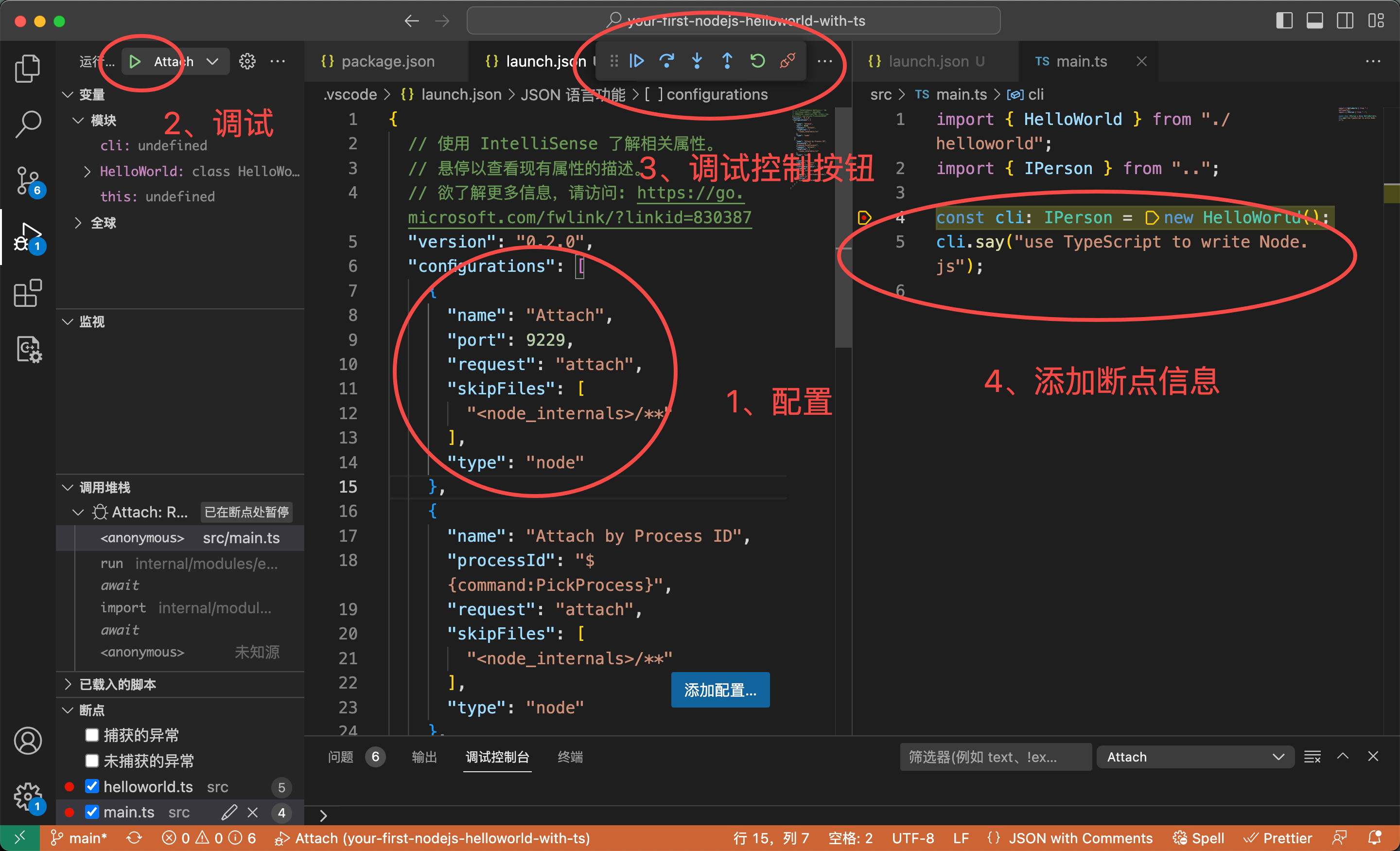
Task: Open notifications bell in status bar
Action: click(1375, 838)
